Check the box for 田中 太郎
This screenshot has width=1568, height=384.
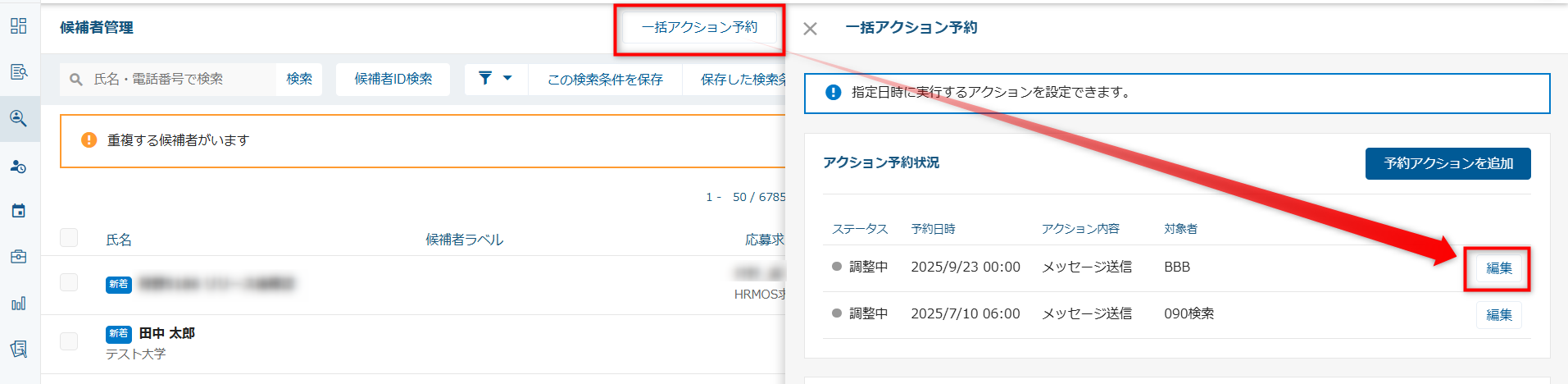[x=69, y=341]
